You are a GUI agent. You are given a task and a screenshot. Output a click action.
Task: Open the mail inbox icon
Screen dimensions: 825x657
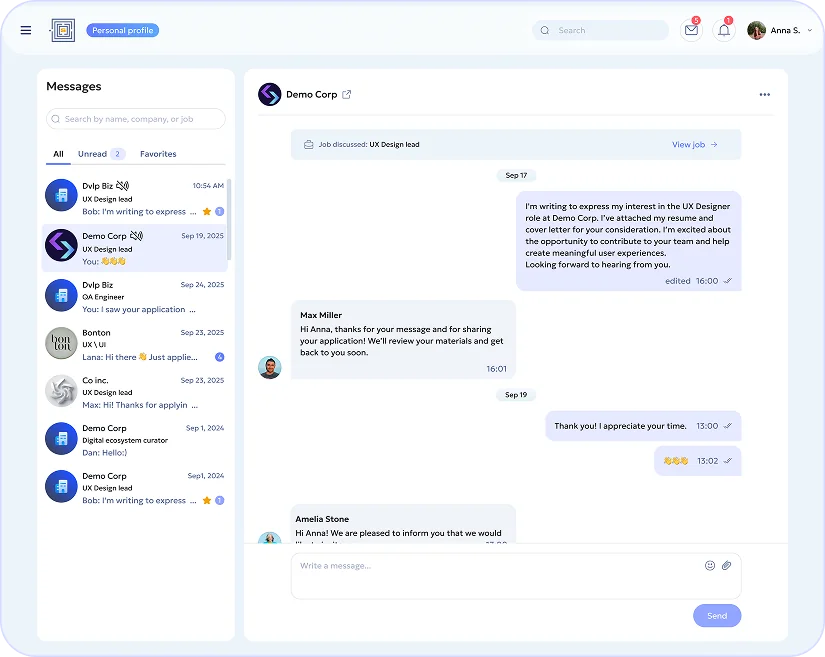[x=691, y=31]
